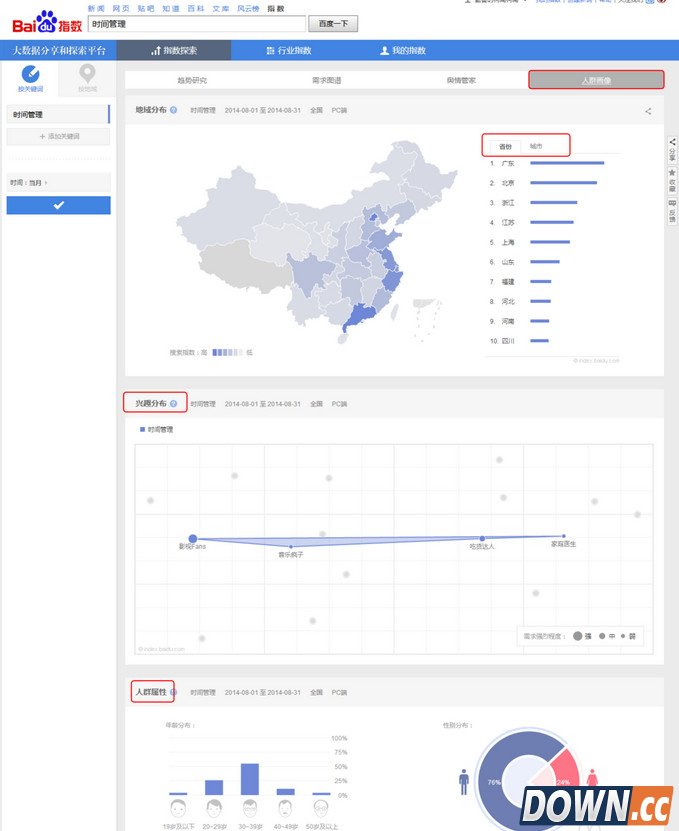
Task: Click the female figure icon
Action: click(592, 778)
